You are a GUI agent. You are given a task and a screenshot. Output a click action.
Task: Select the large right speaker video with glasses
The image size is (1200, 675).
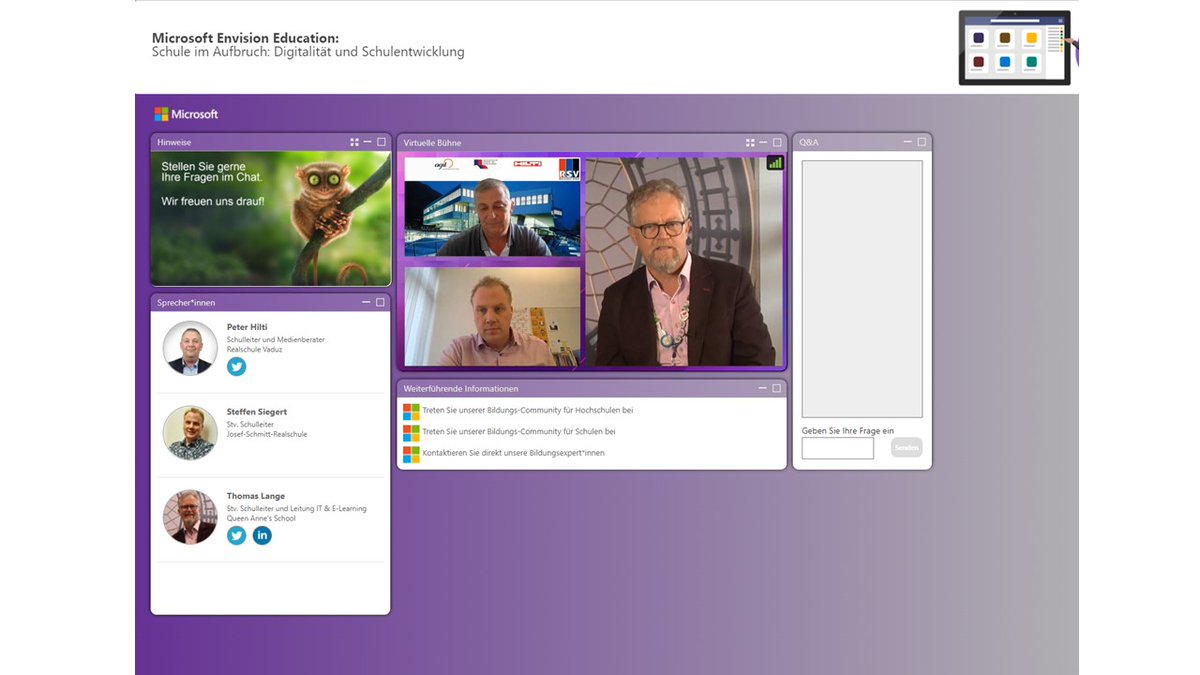click(x=683, y=261)
